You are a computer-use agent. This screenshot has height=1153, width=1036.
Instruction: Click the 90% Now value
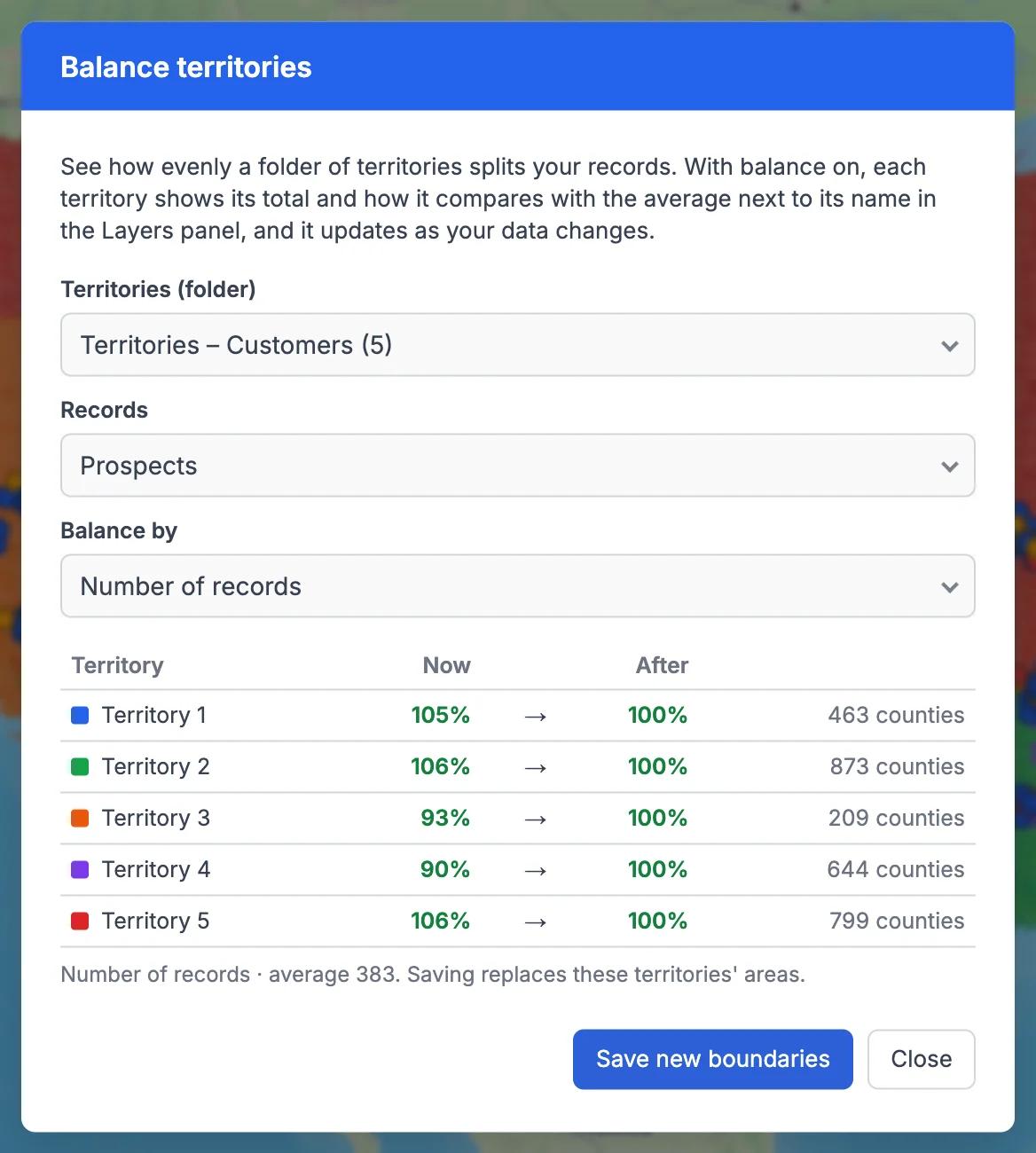(445, 869)
